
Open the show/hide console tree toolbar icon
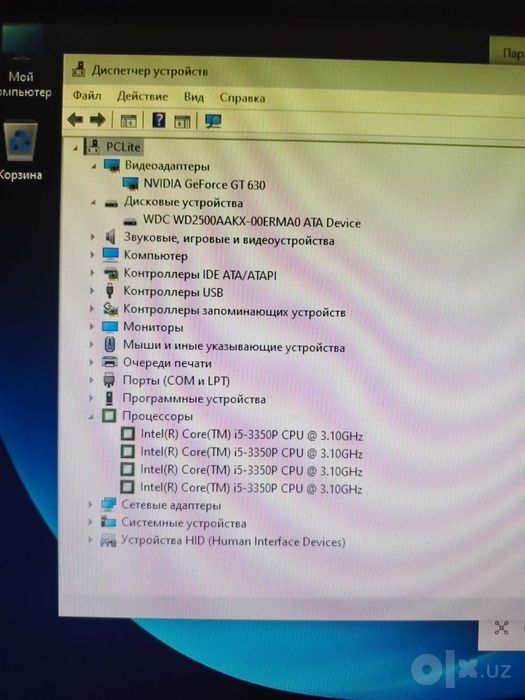128,121
